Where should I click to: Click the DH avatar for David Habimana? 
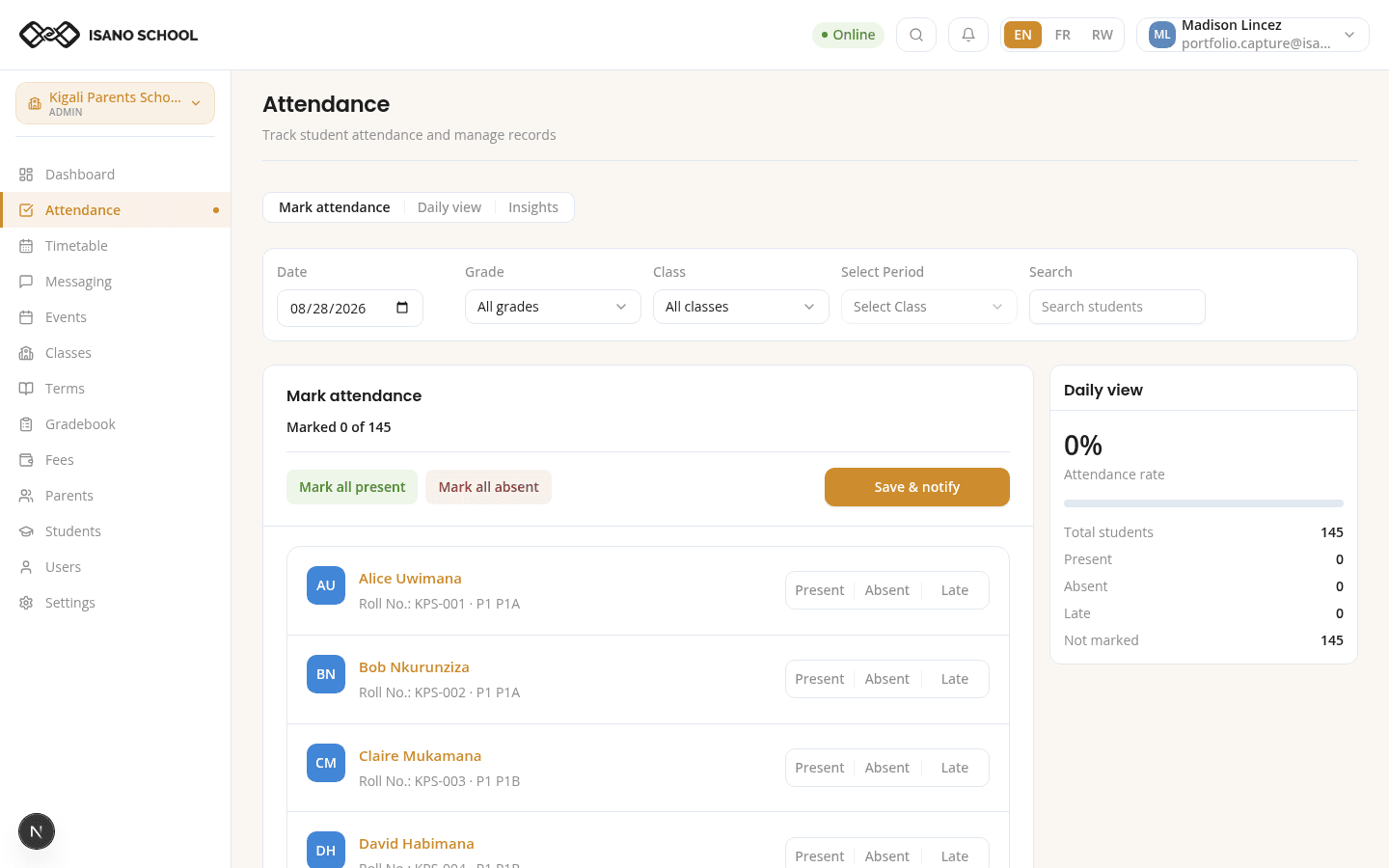pos(326,850)
